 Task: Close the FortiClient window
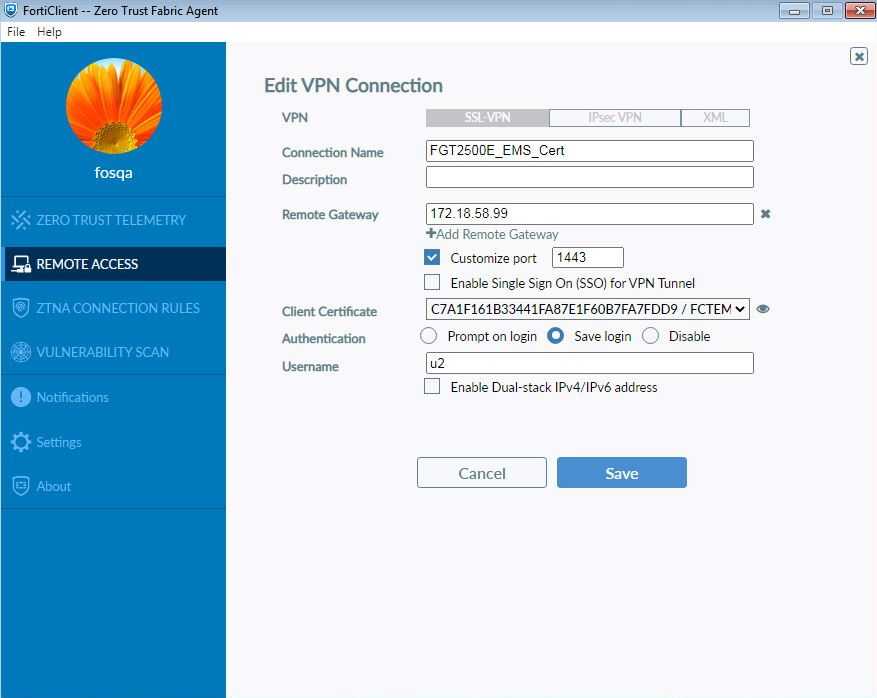[860, 11]
